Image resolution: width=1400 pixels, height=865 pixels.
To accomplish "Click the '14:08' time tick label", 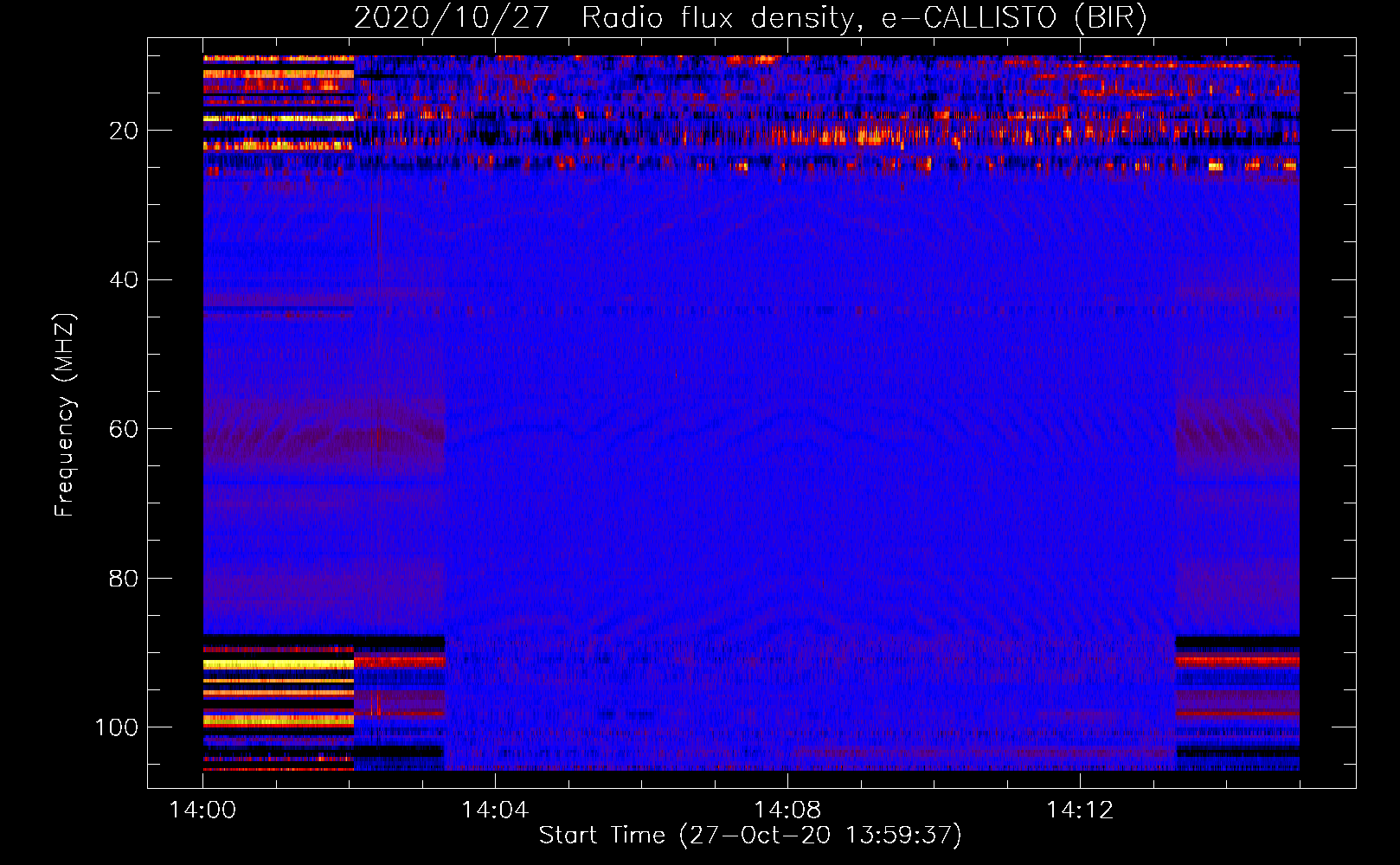I will click(787, 810).
